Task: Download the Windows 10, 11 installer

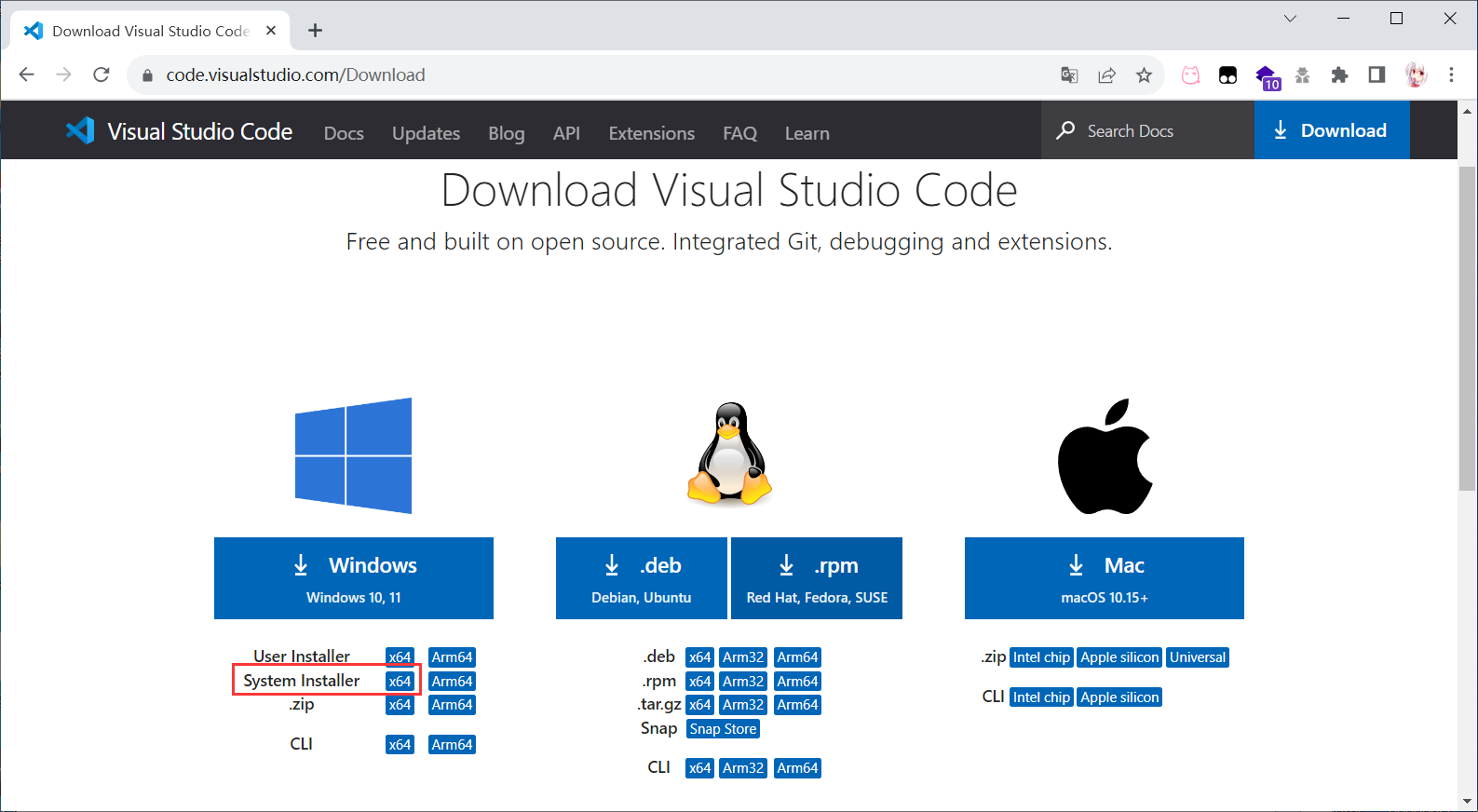Action: (354, 578)
